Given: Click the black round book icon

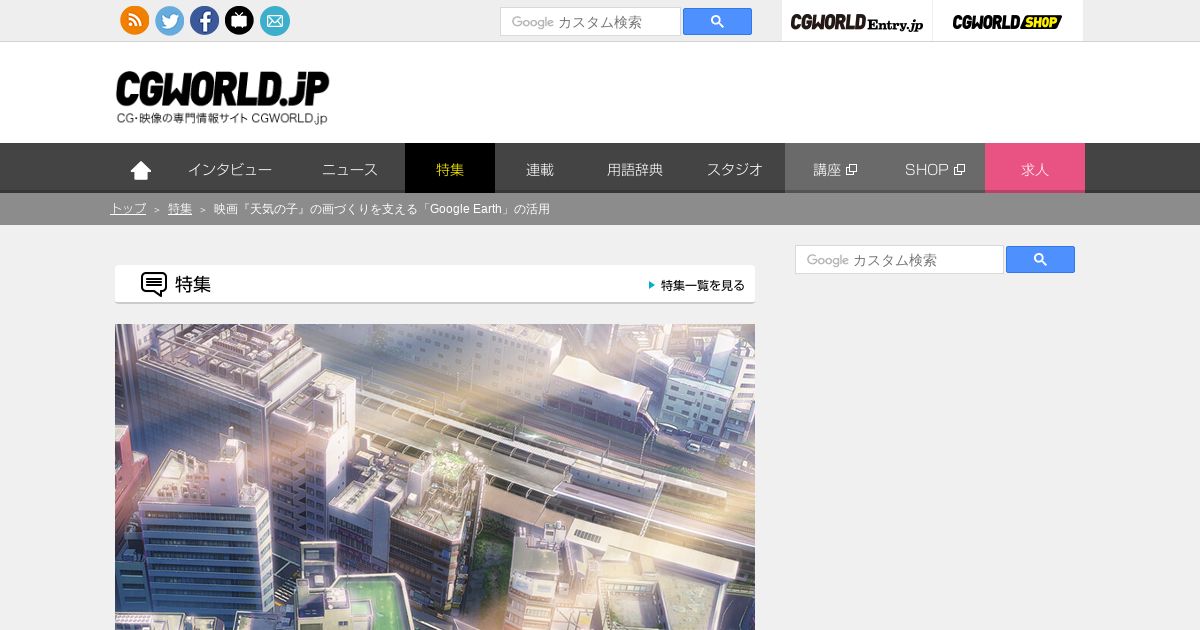Looking at the screenshot, I should 239,20.
